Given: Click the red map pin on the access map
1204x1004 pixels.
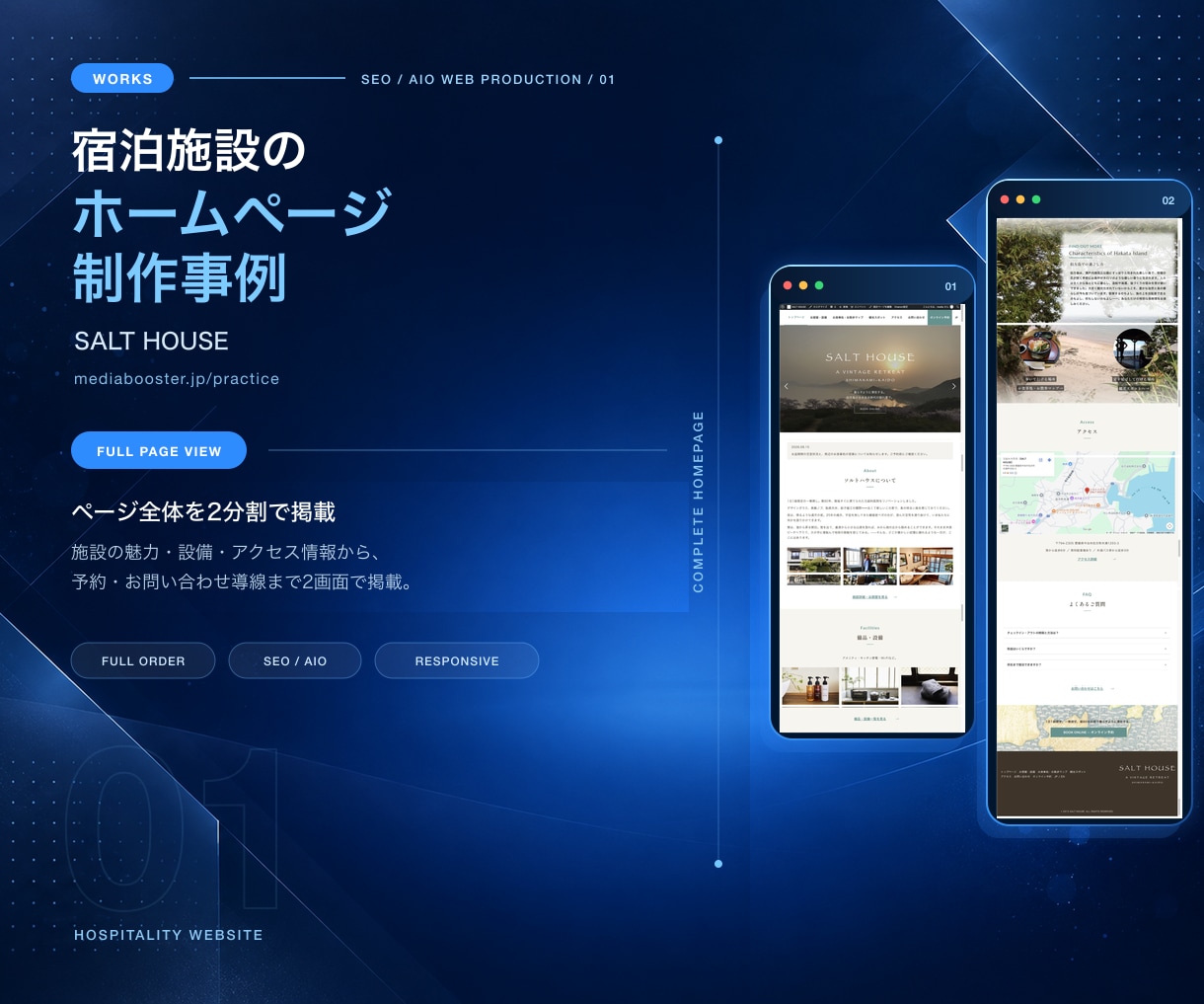Looking at the screenshot, I should (x=1088, y=491).
